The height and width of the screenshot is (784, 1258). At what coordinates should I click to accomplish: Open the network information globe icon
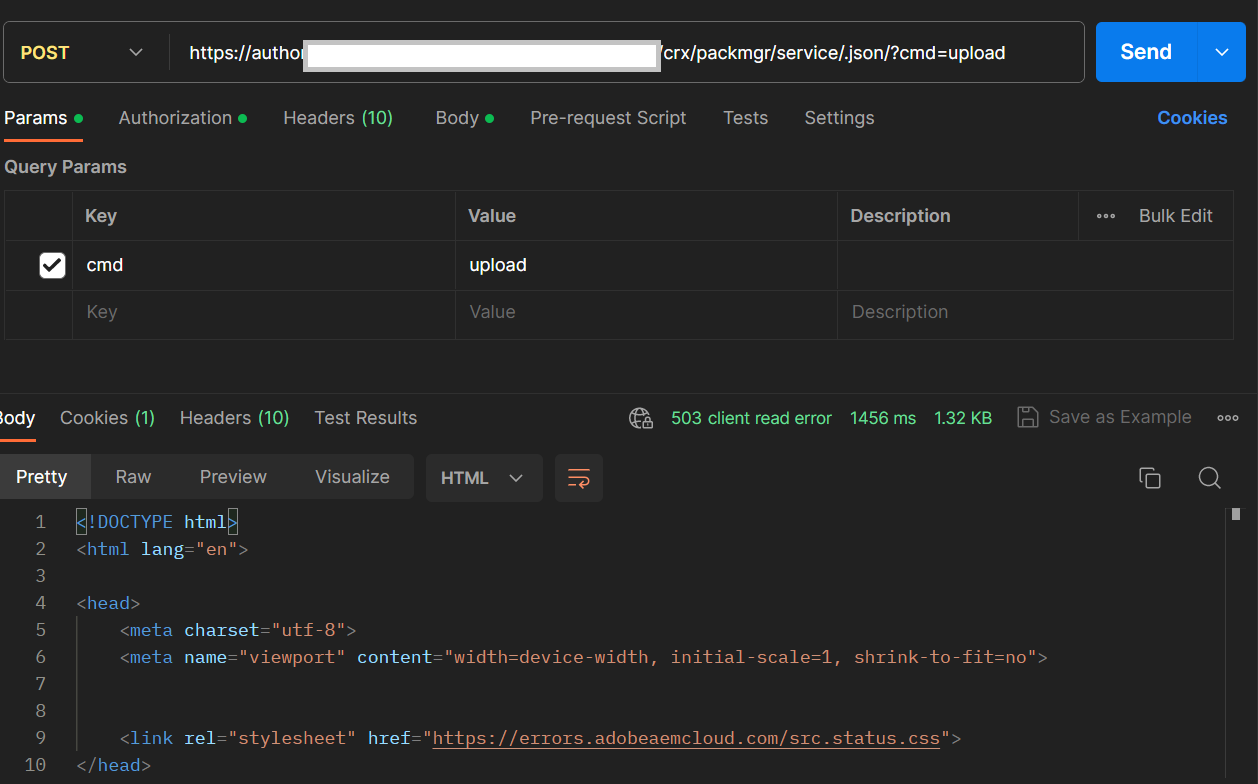[641, 418]
